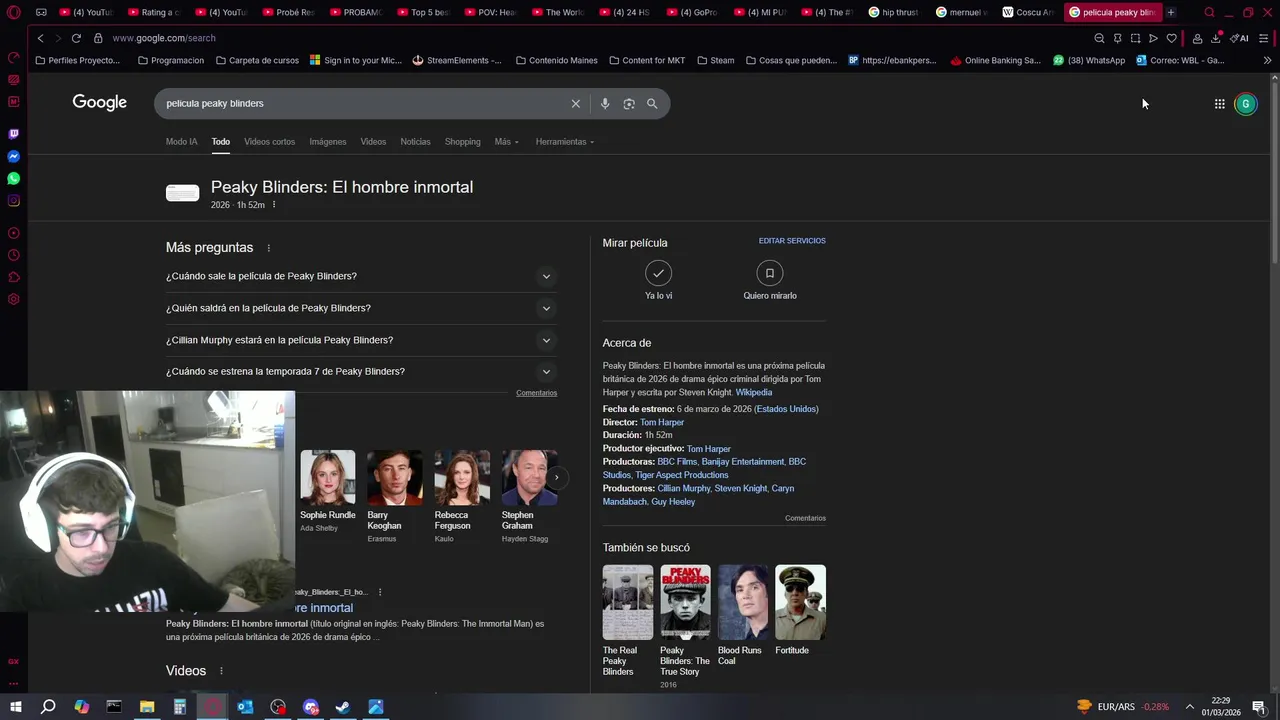Open sidebar settings gear icon
1280x720 pixels.
tap(13, 299)
